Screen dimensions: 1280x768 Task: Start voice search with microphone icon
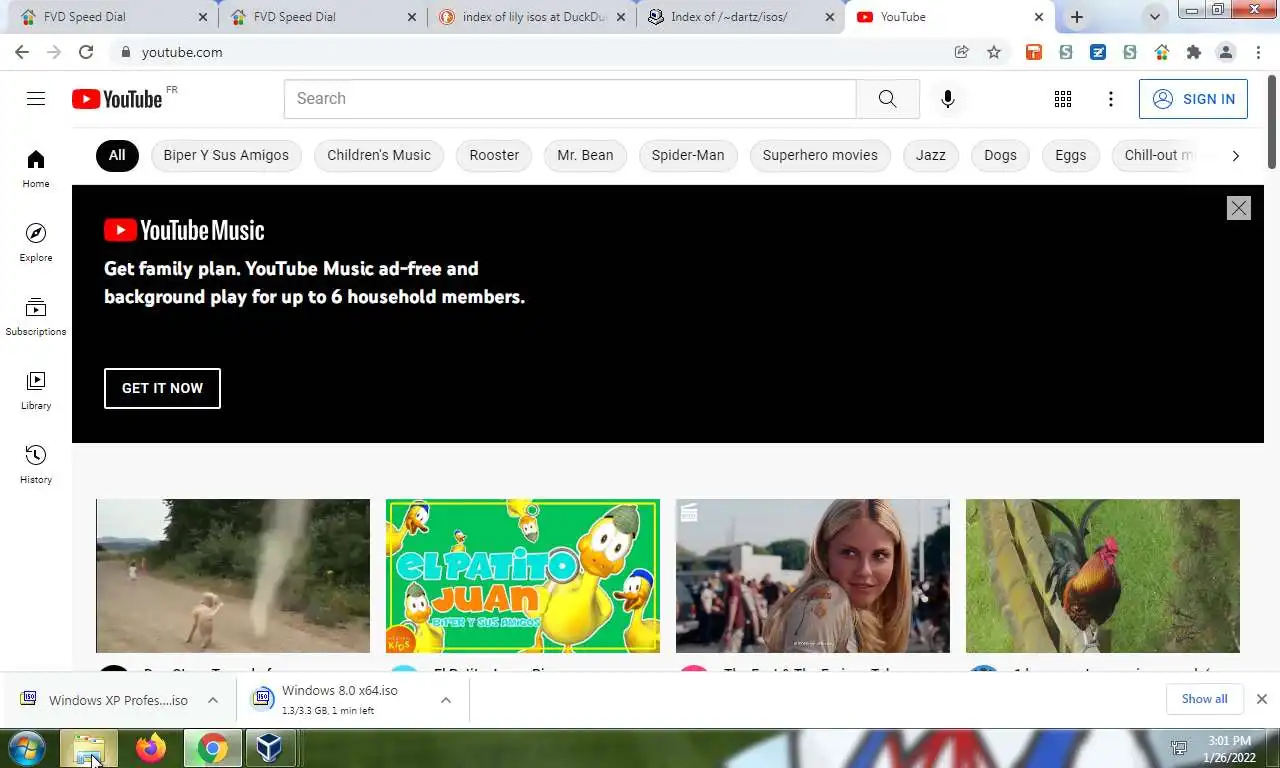tap(947, 99)
